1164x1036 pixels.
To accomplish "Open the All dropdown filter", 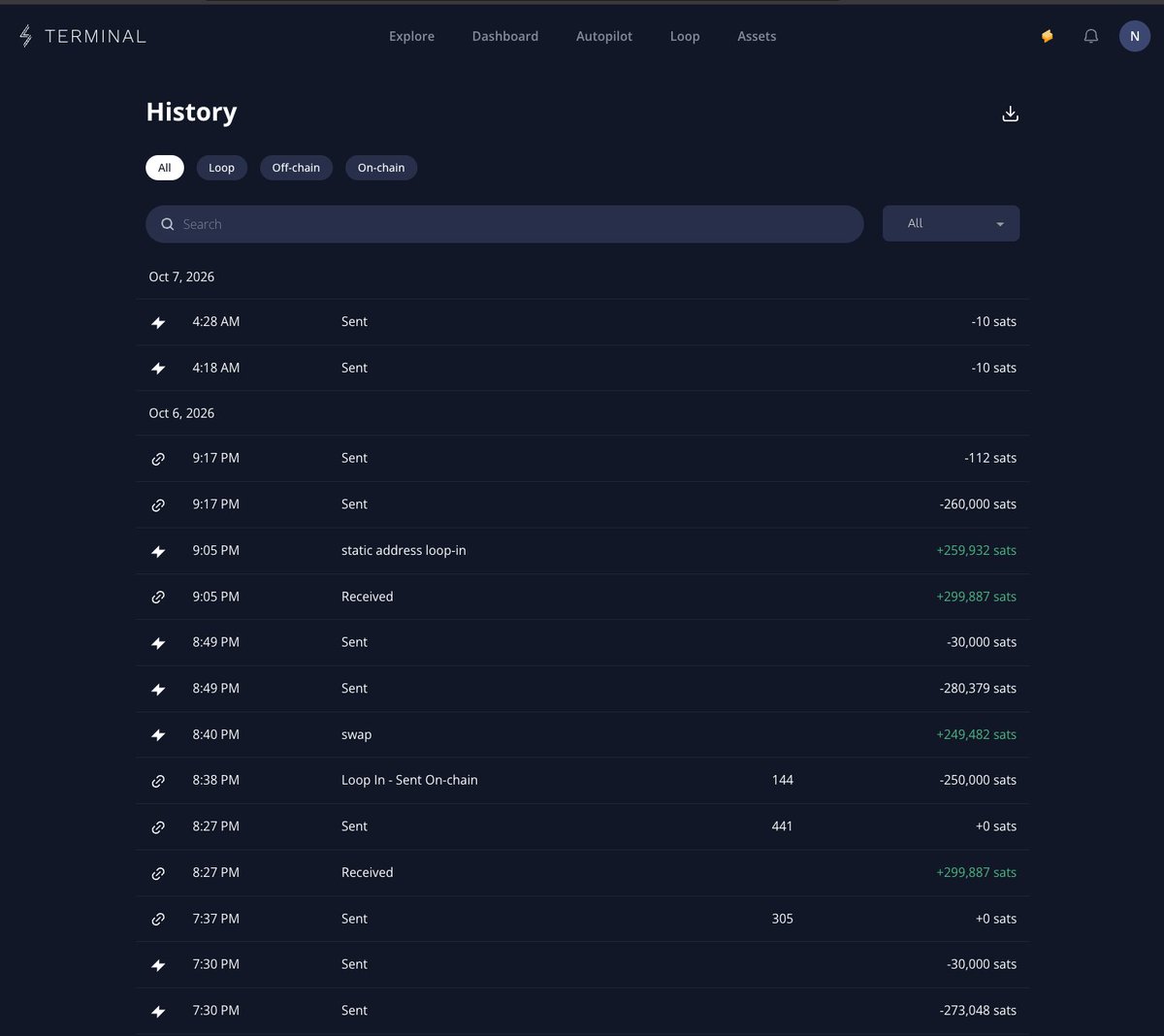I will pyautogui.click(x=951, y=223).
